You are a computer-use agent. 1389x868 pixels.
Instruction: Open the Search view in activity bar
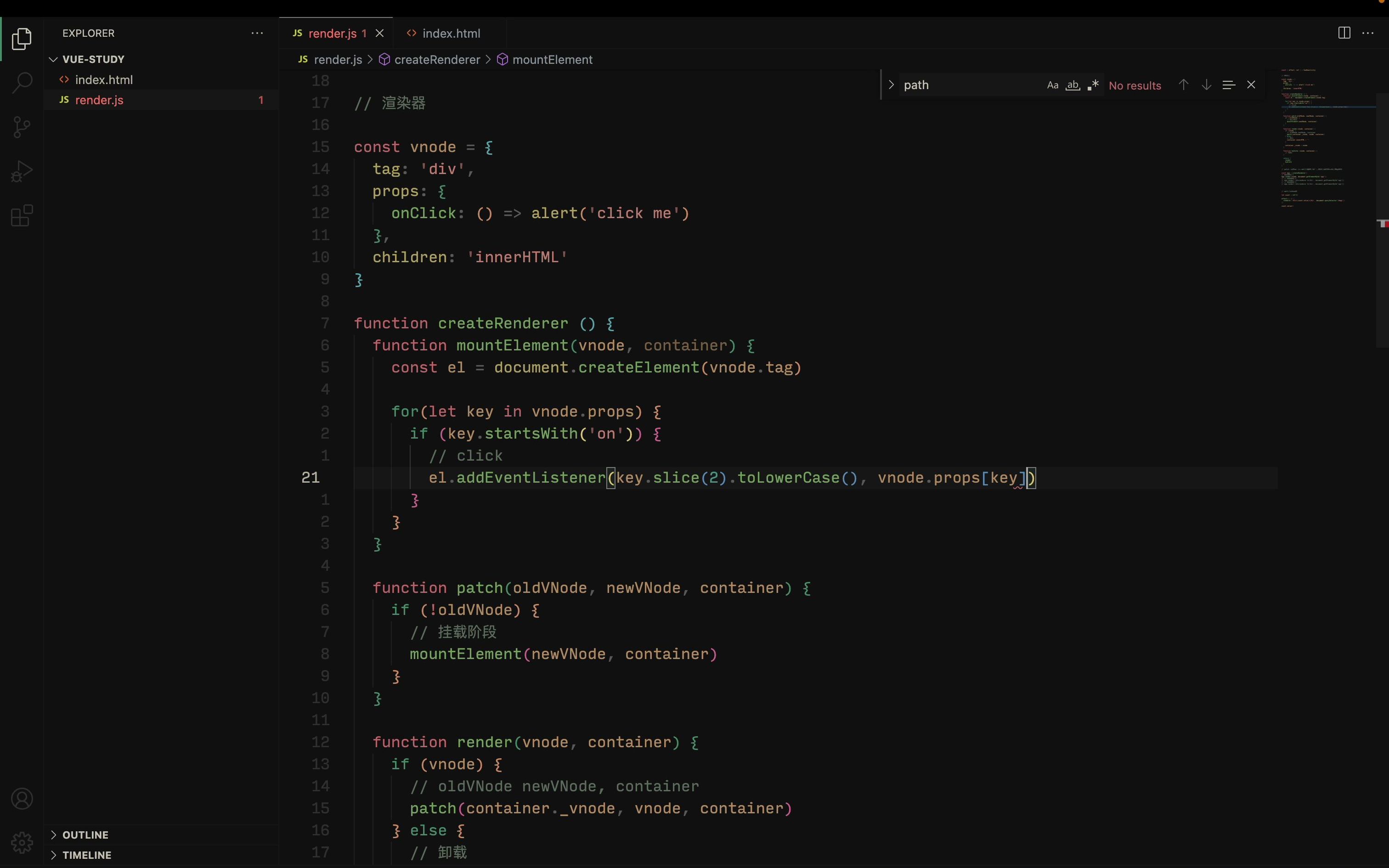22,83
